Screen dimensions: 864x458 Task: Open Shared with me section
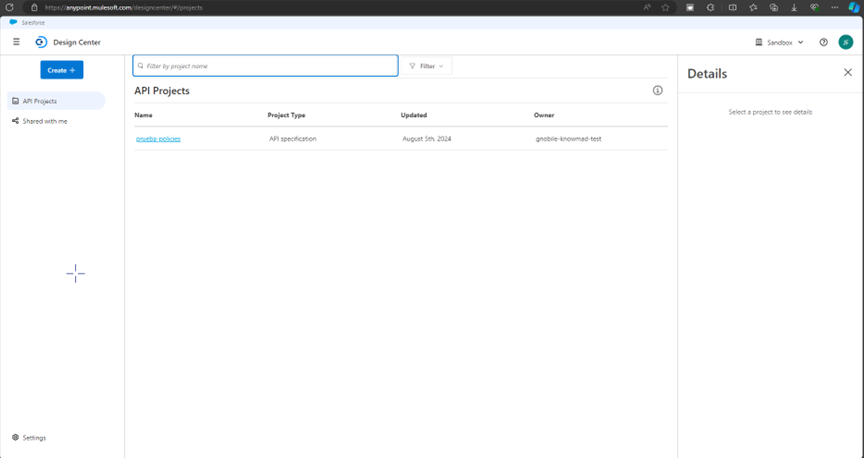click(40, 121)
